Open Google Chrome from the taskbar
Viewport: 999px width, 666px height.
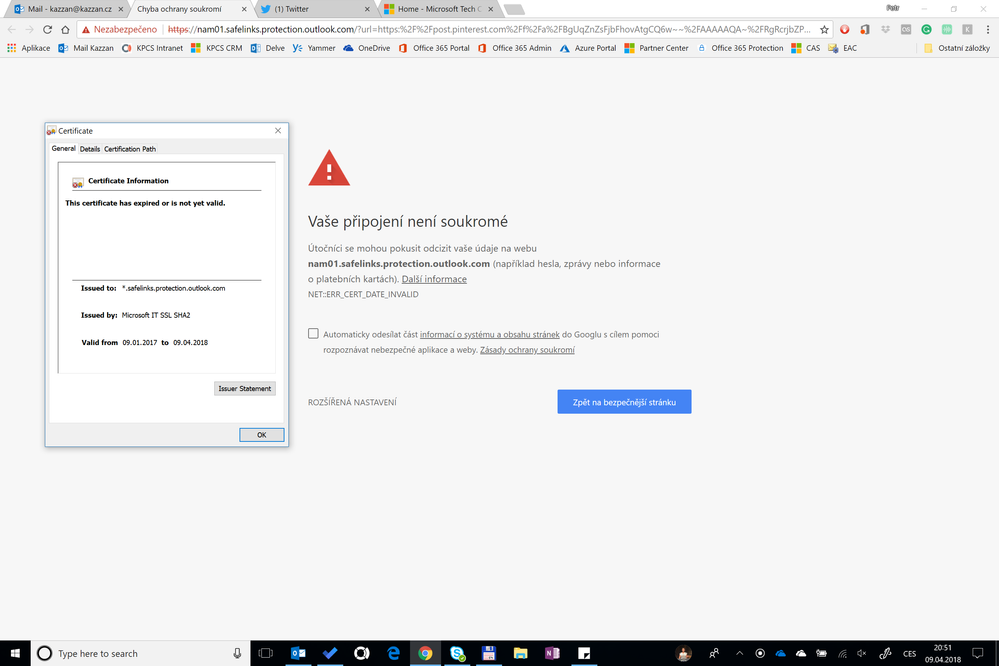(425, 653)
